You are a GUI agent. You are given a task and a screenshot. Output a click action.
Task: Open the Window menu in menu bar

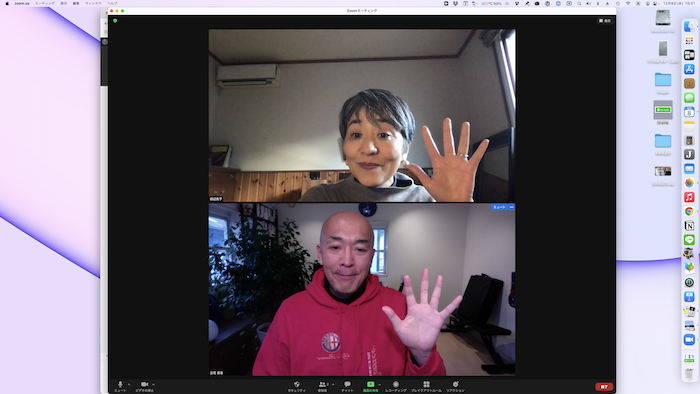(x=93, y=3)
